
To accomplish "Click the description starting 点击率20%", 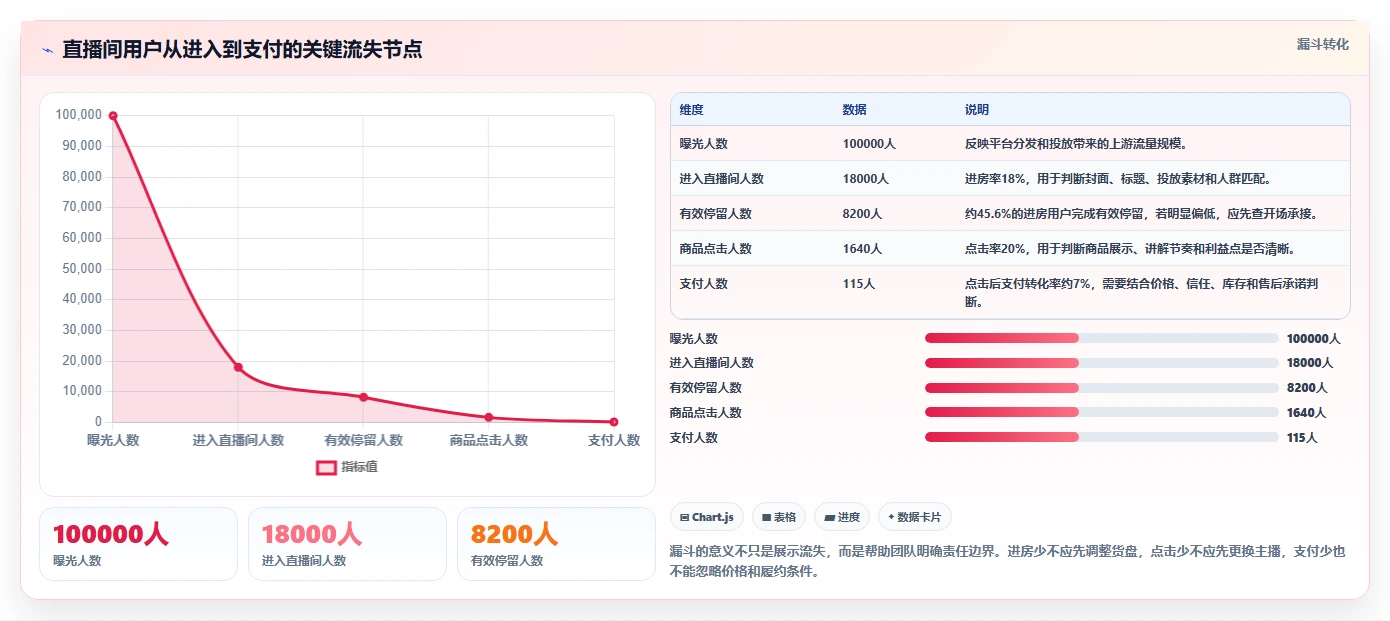I will (x=1130, y=249).
